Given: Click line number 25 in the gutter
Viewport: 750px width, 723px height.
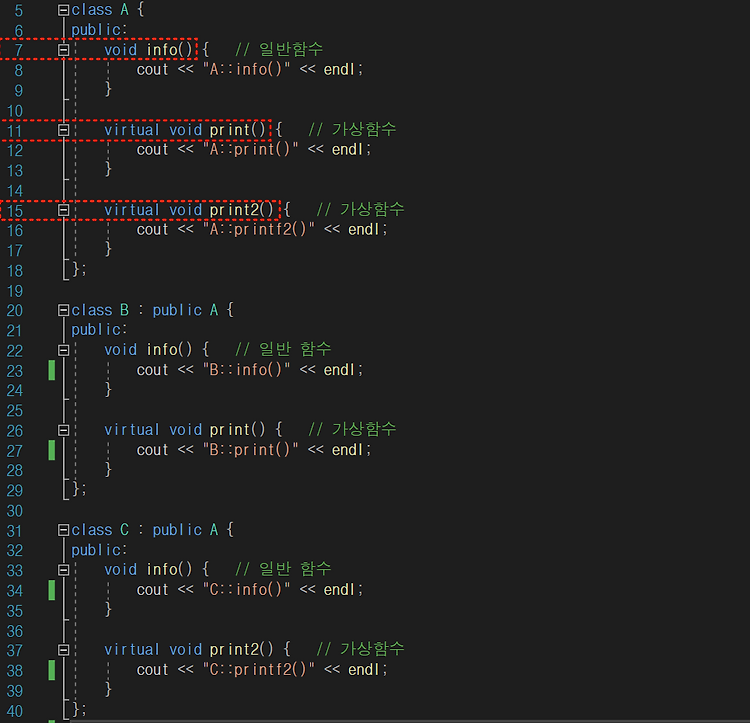Looking at the screenshot, I should click(x=15, y=411).
